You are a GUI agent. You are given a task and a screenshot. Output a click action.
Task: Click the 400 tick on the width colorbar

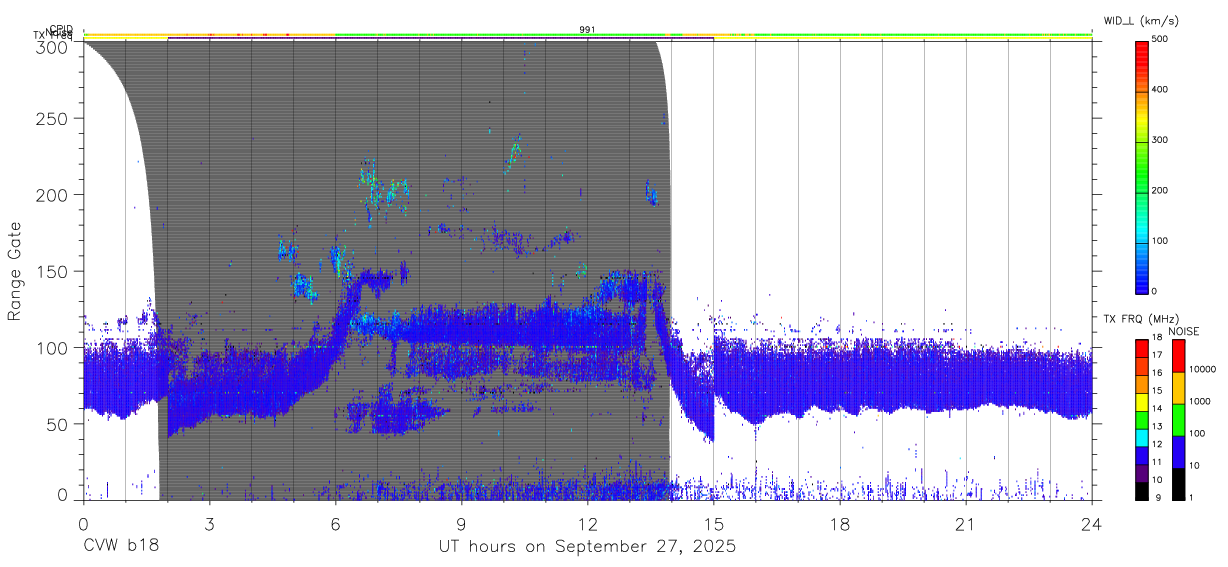(1161, 90)
